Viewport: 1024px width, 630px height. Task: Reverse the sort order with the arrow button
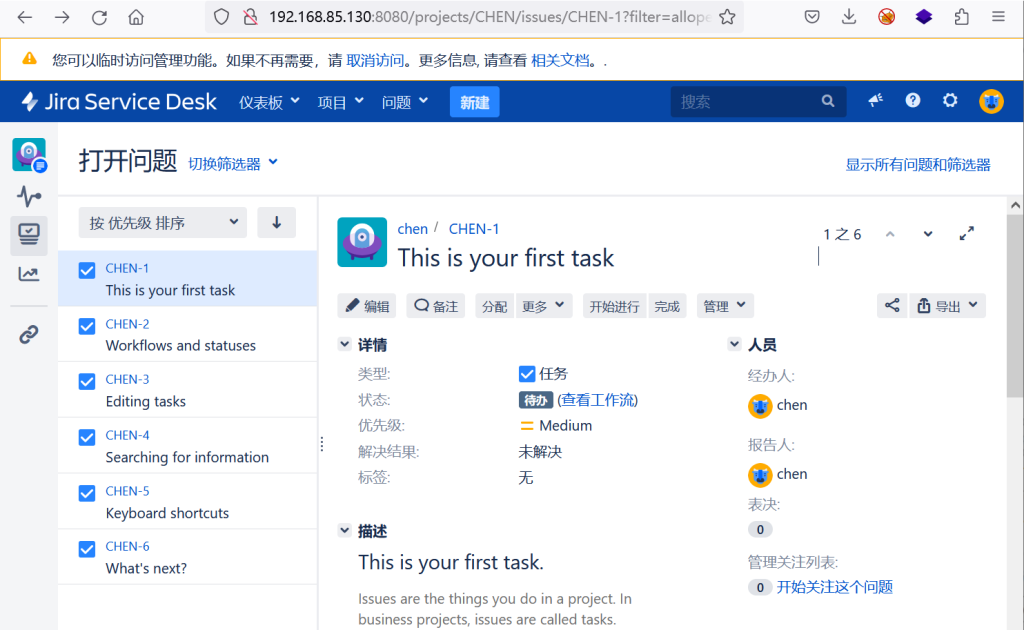(276, 223)
